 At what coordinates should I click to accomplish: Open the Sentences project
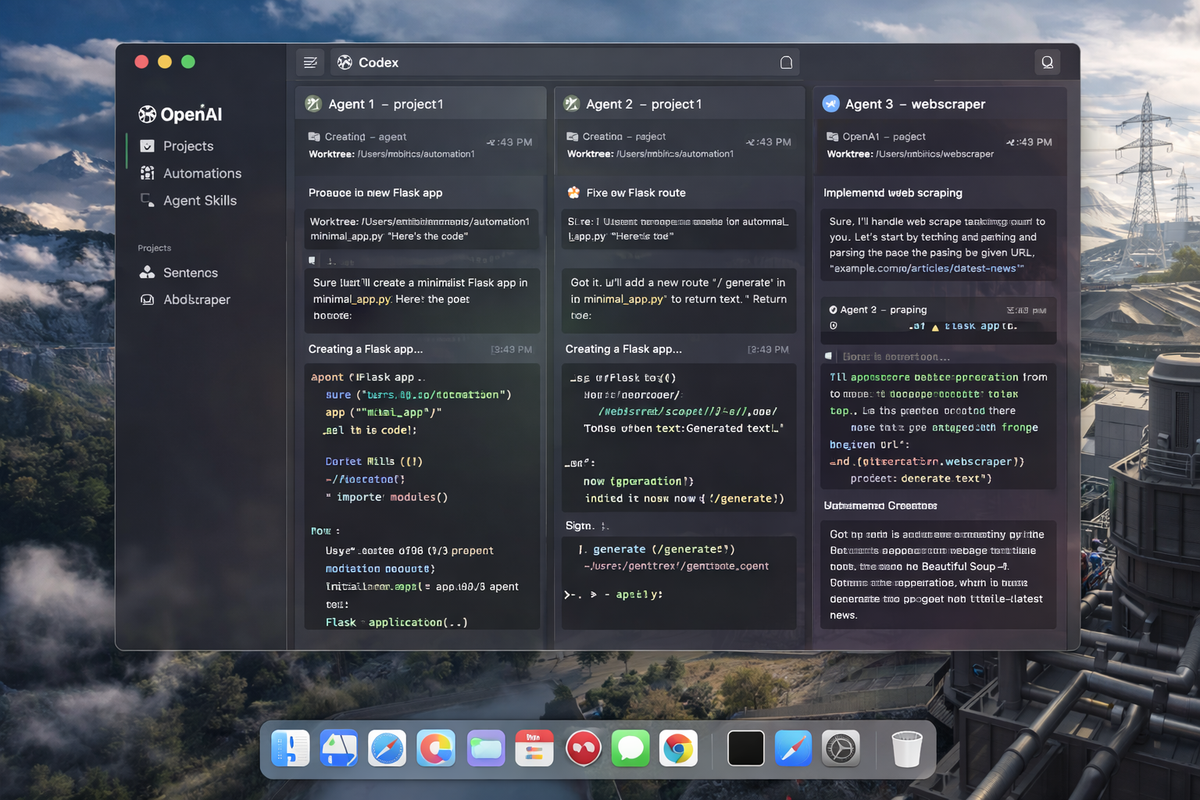pos(188,272)
